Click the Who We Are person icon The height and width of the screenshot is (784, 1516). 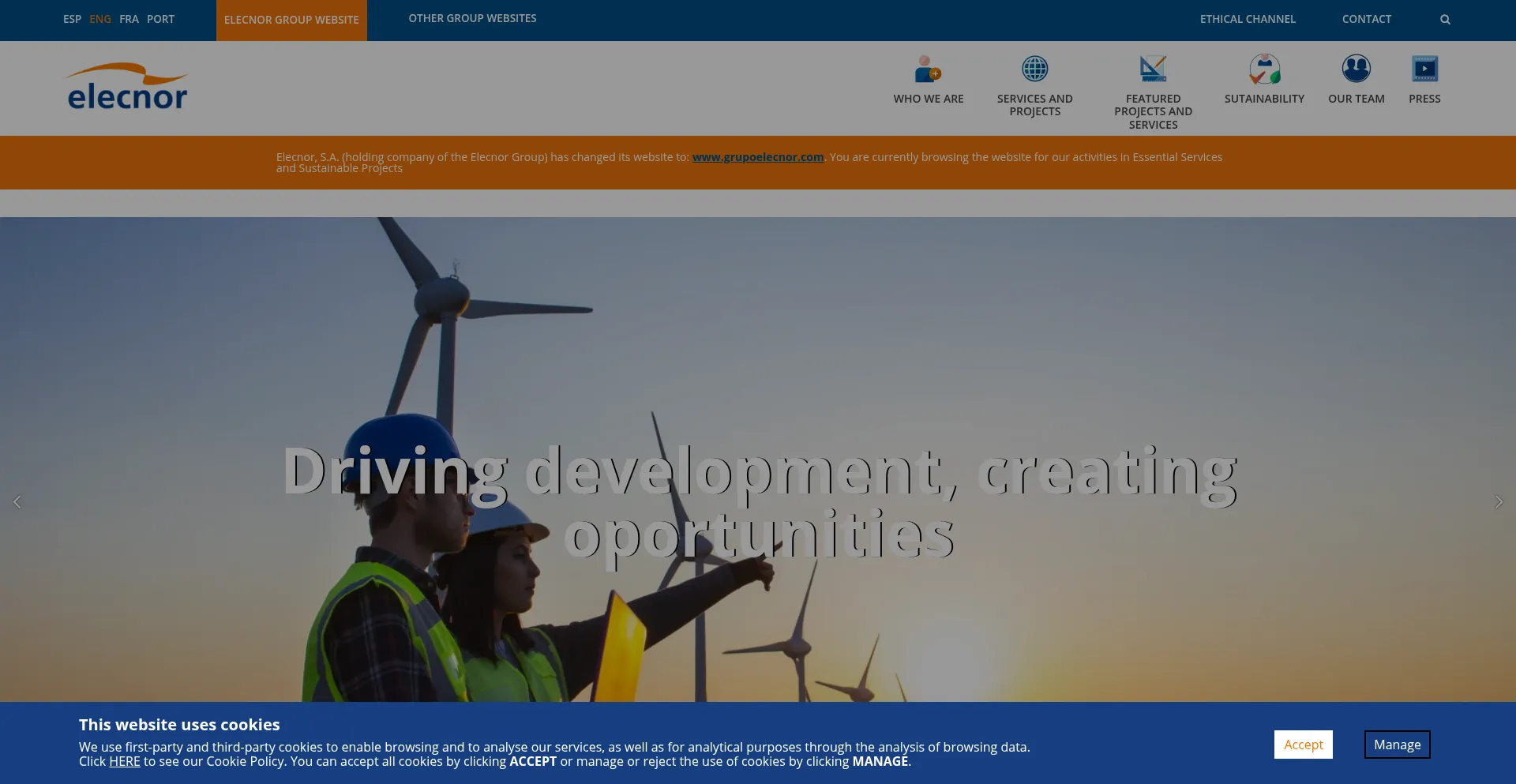click(x=928, y=69)
